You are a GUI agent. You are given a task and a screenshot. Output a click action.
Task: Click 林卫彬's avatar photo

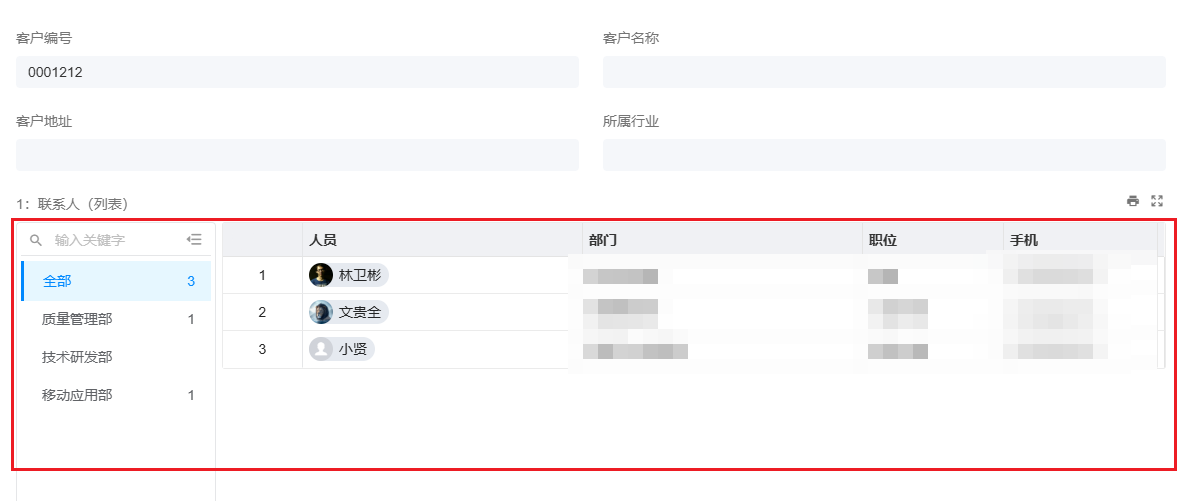click(321, 275)
